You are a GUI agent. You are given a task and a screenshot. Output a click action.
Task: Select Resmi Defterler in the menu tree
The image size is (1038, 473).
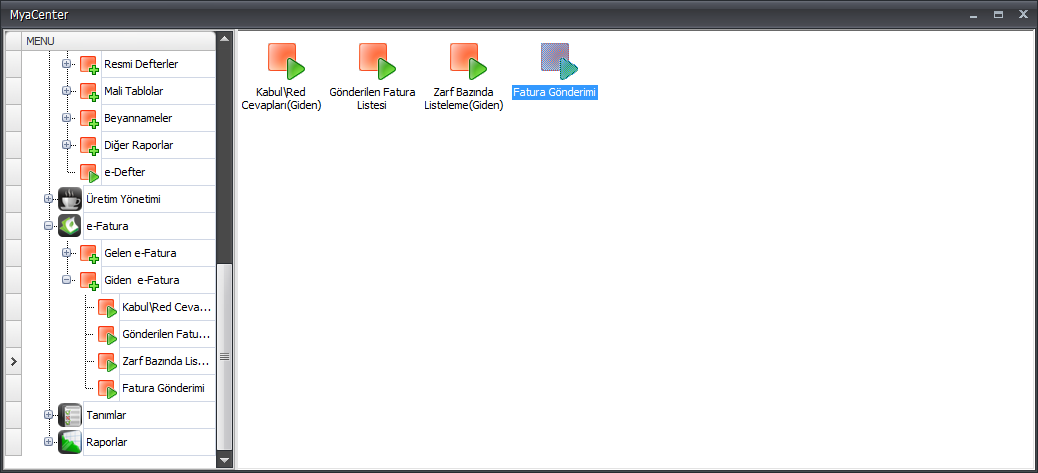[141, 64]
